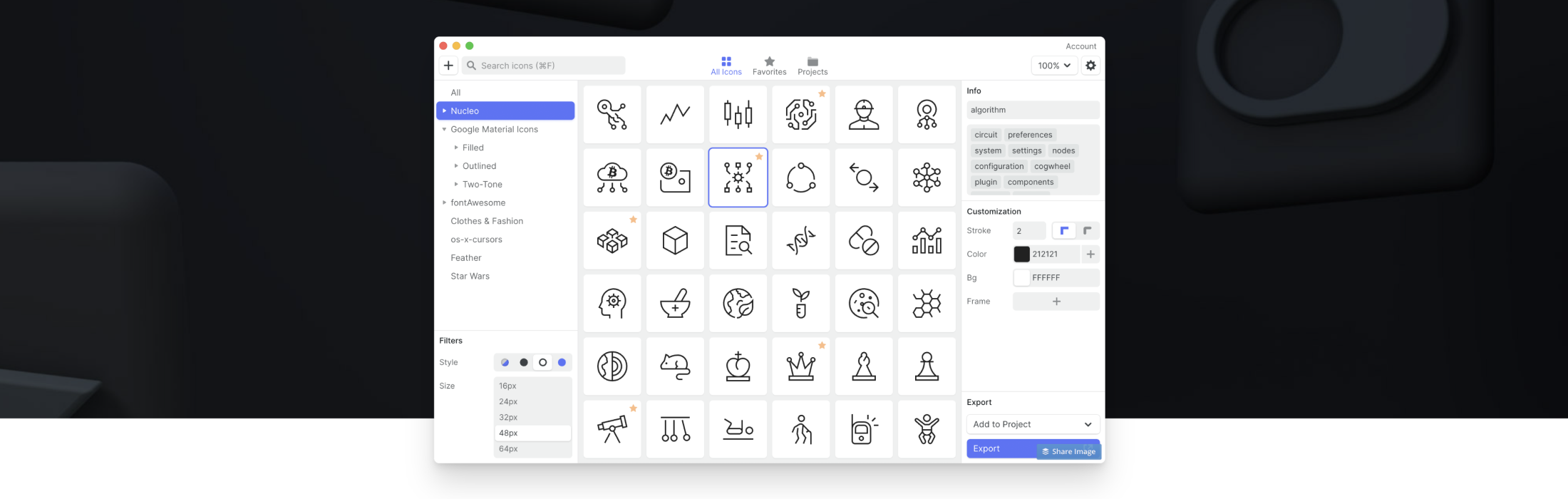Click the blue Export button

[x=999, y=448]
